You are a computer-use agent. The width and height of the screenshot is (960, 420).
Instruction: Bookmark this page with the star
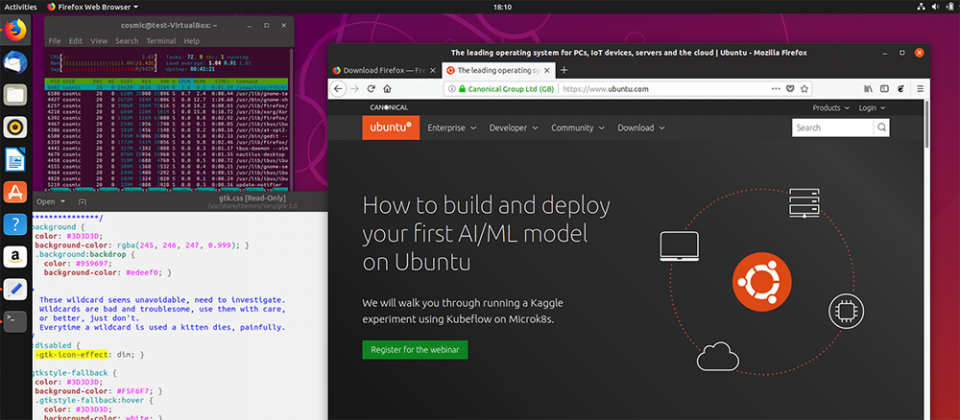click(x=804, y=89)
